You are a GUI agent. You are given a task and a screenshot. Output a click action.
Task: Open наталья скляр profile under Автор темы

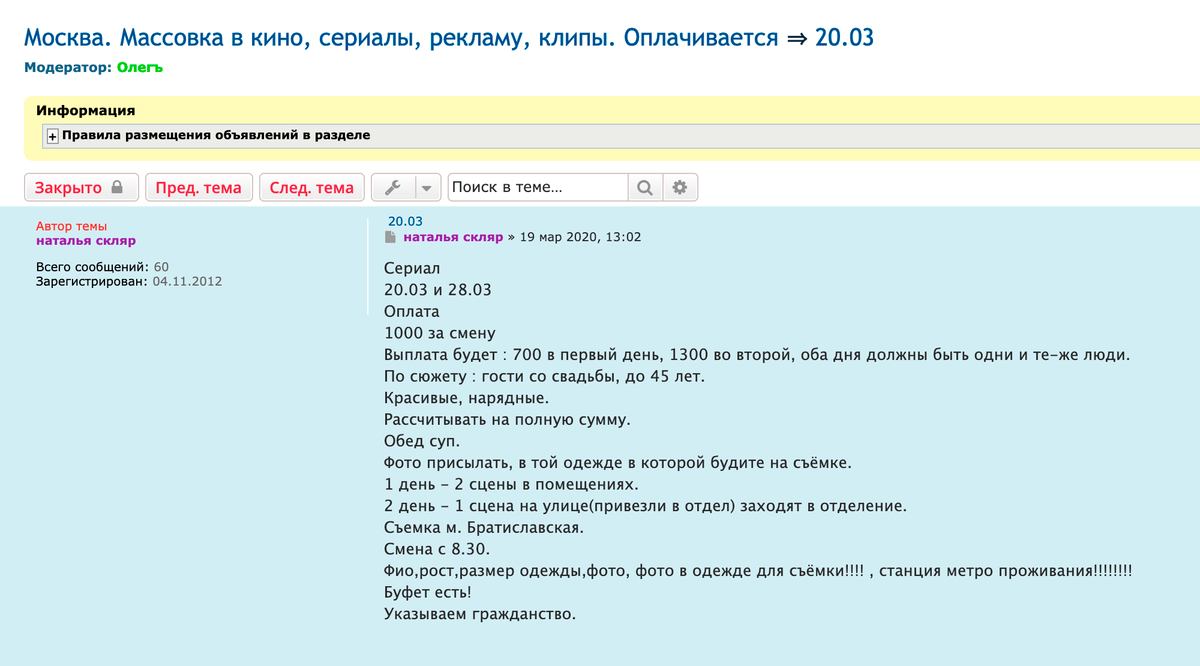click(x=85, y=240)
